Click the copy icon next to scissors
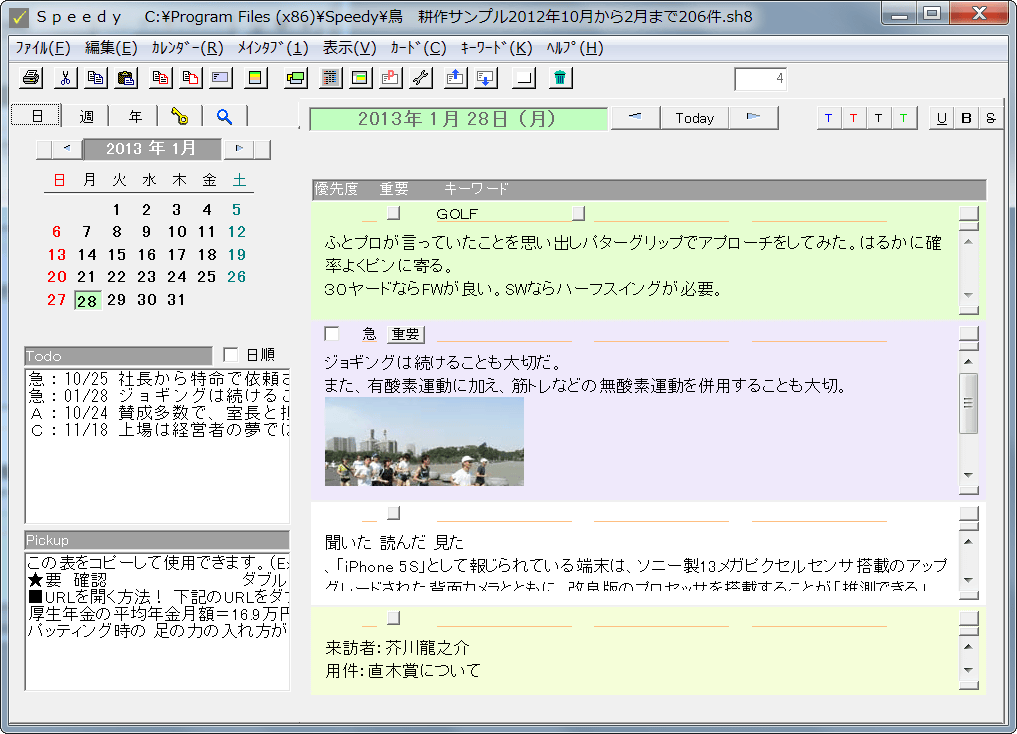The width and height of the screenshot is (1017, 734). pyautogui.click(x=95, y=78)
